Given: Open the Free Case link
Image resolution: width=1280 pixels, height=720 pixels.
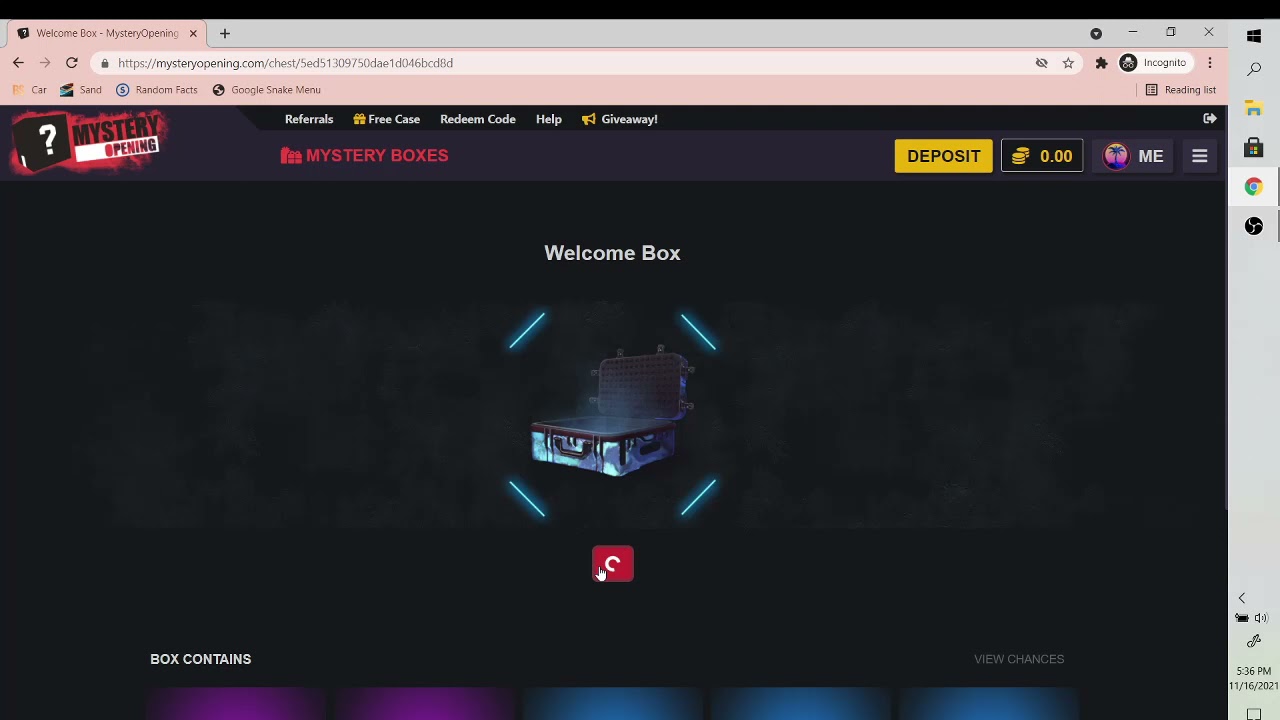Looking at the screenshot, I should (386, 119).
